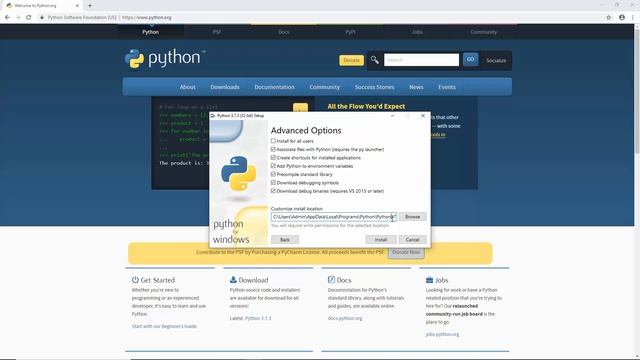Click the site padlock security icon
Screen dimensions: 640x360
(x=42, y=18)
